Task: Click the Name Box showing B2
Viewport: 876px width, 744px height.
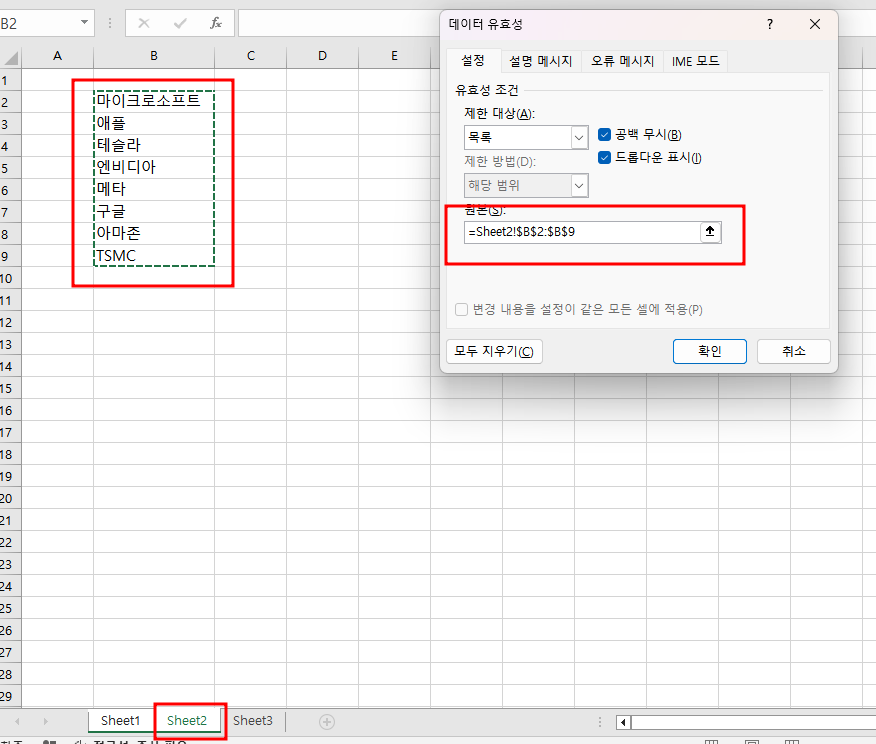Action: [38, 23]
